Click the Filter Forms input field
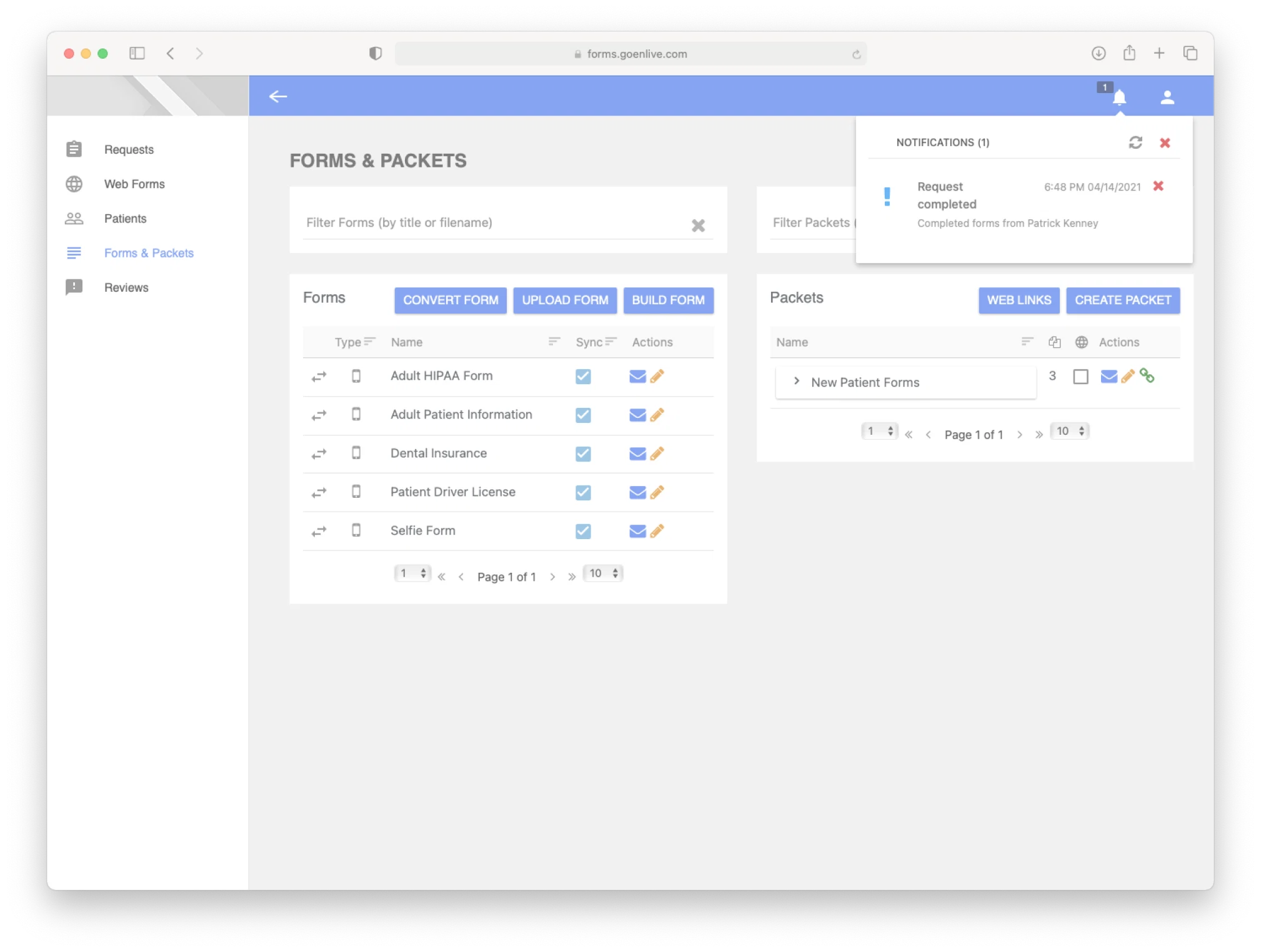 (x=494, y=223)
